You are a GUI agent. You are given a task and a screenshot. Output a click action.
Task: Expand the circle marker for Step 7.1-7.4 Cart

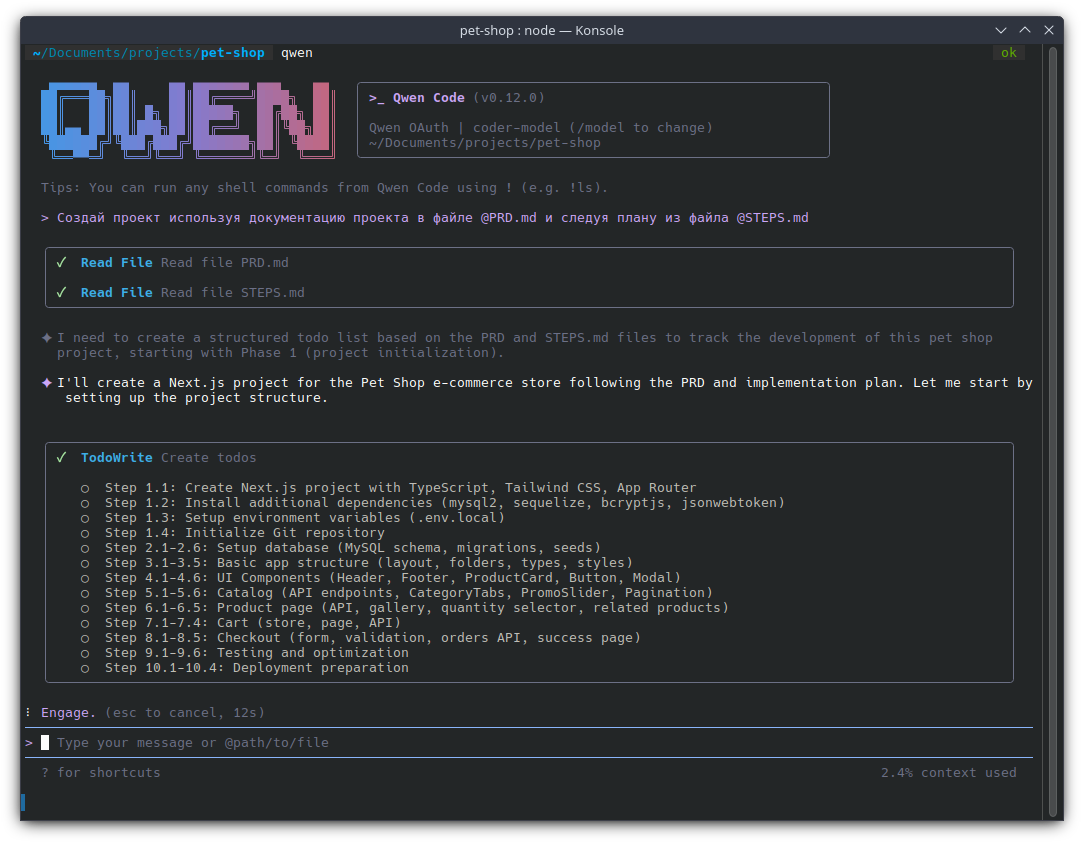(84, 622)
